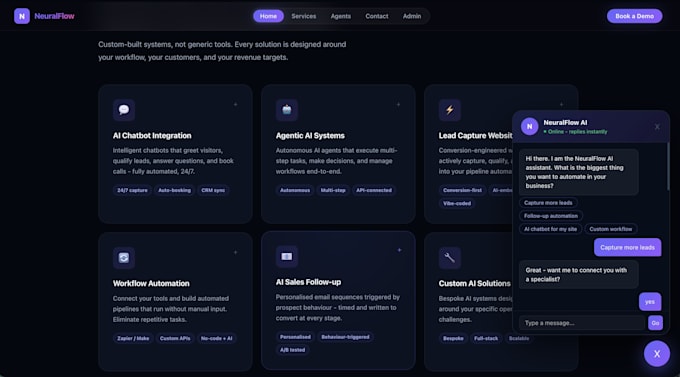Click the API-connected tag
Screen dimensions: 680x377
coord(374,190)
